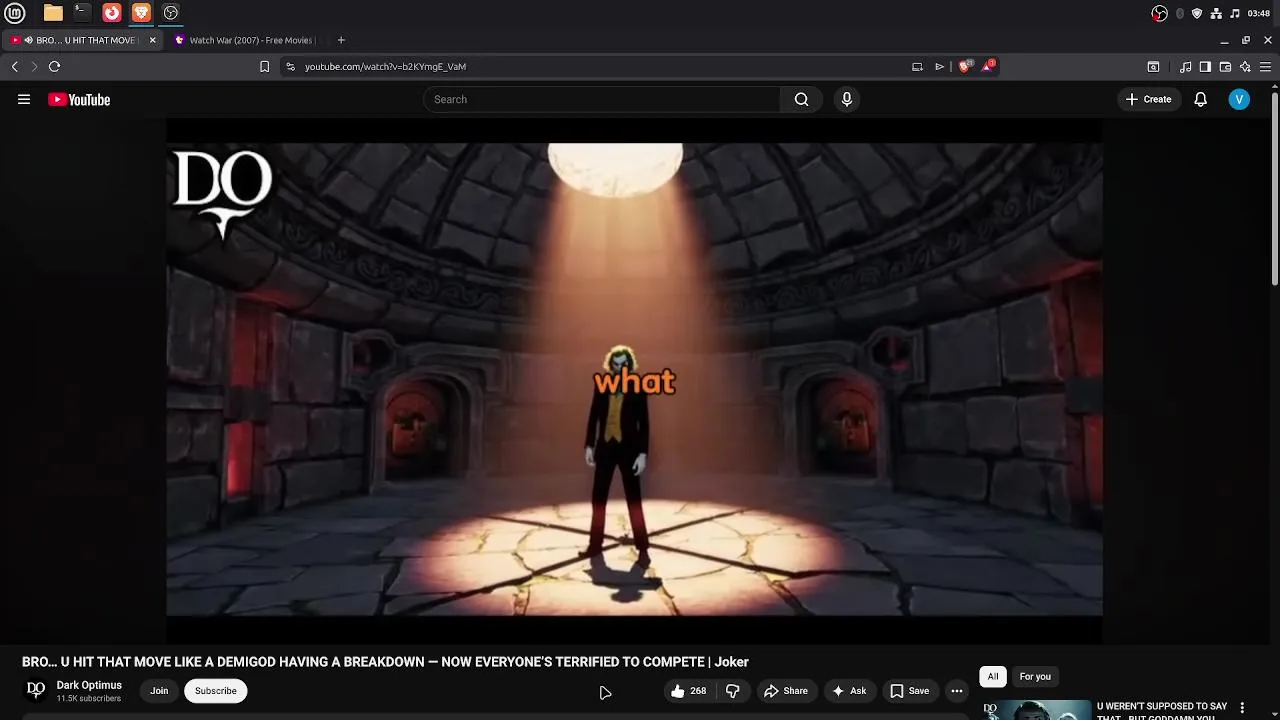
Task: Save video to a playlist
Action: (x=909, y=691)
